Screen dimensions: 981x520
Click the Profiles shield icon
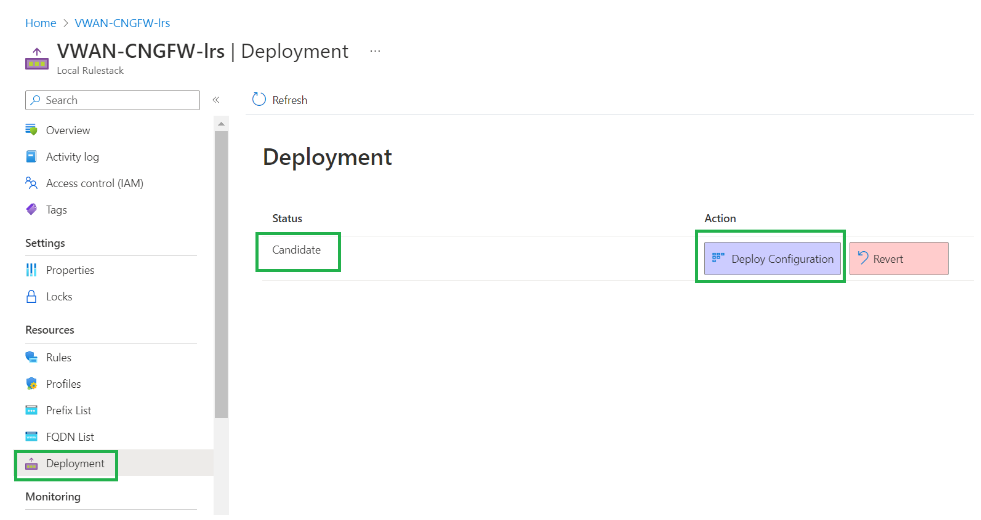(31, 384)
